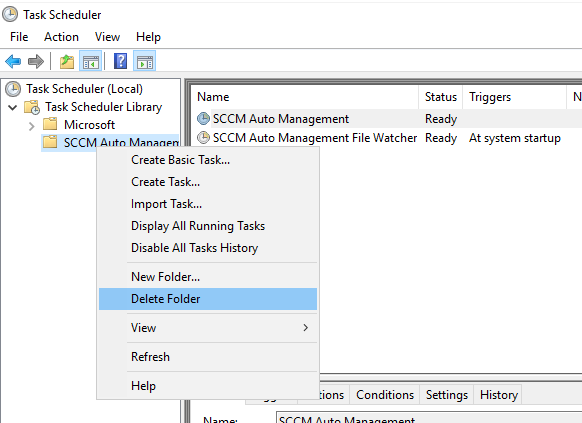Open the Action menu
Viewport: 582px width, 423px height.
(61, 37)
